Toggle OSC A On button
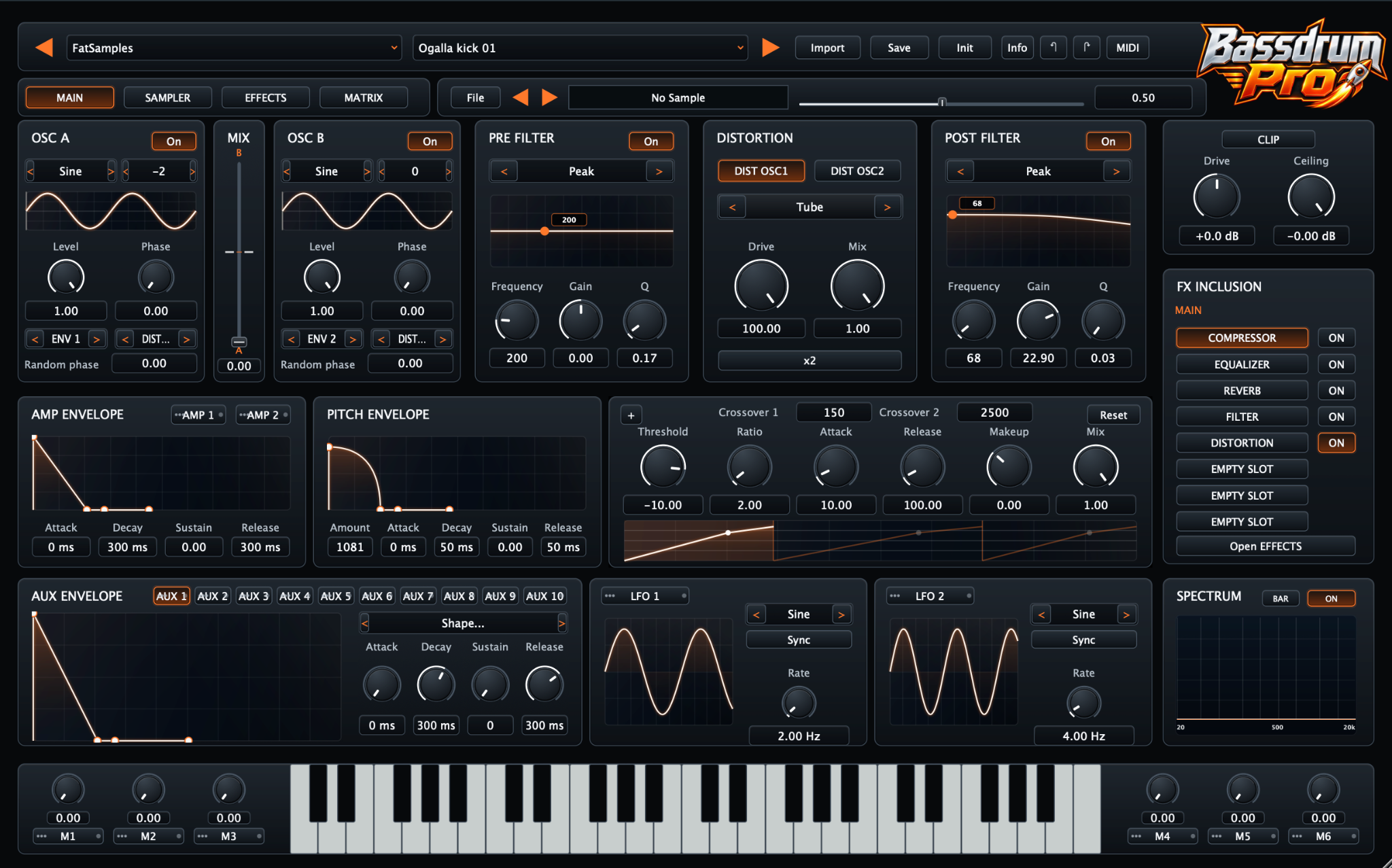Screen dimensions: 1392x868 174,141
